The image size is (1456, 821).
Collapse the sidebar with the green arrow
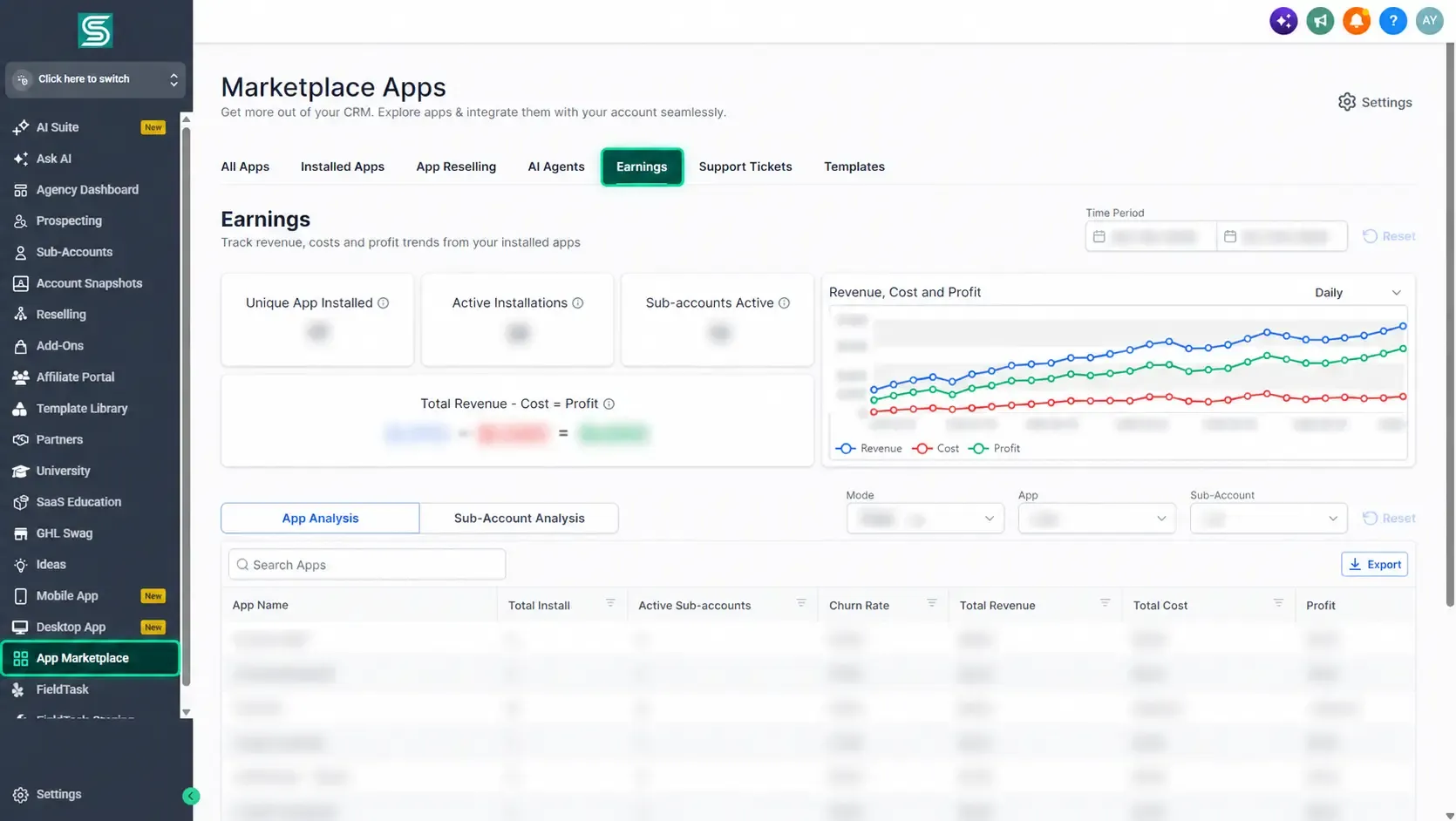pyautogui.click(x=191, y=796)
